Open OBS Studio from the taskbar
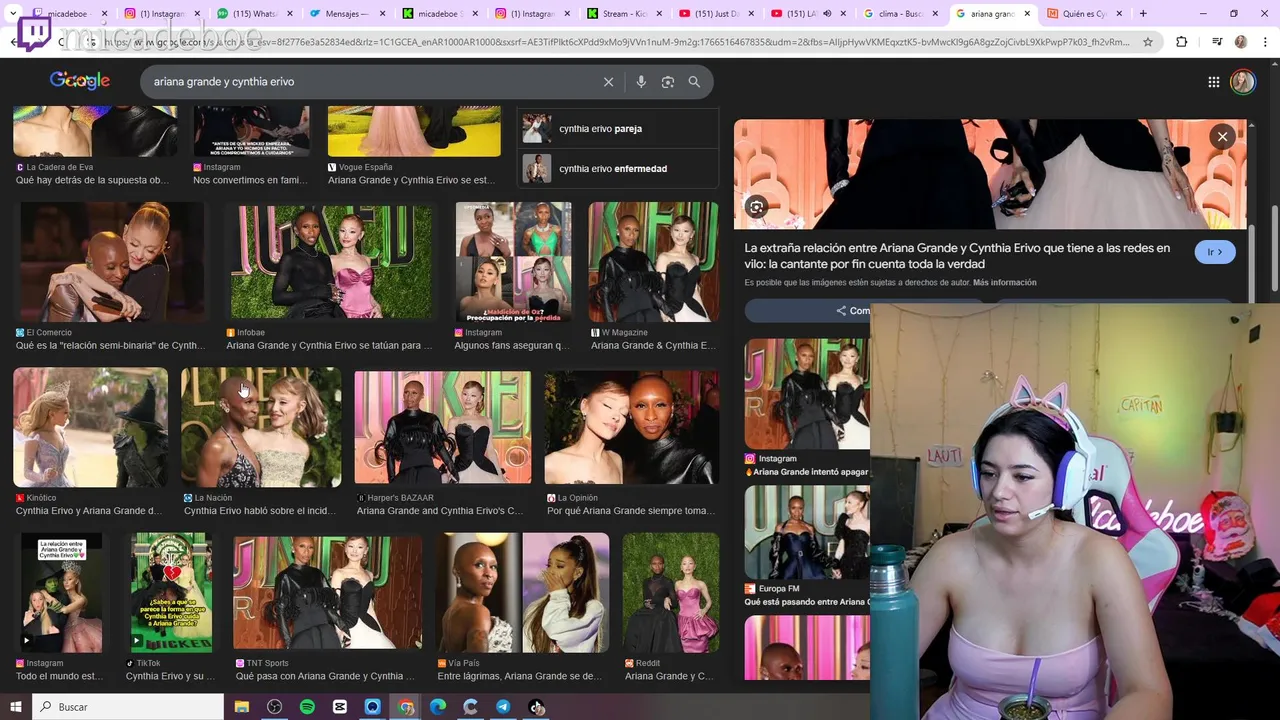This screenshot has height=720, width=1280. [x=275, y=707]
